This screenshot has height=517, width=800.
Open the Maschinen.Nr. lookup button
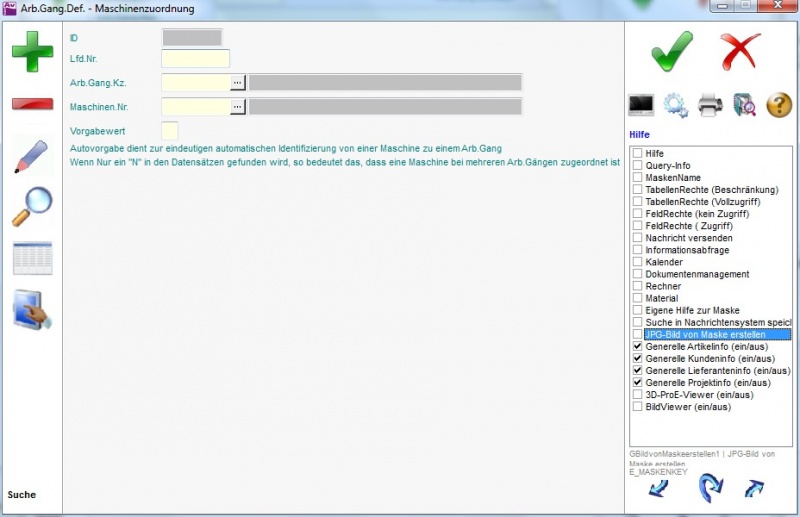[238, 106]
